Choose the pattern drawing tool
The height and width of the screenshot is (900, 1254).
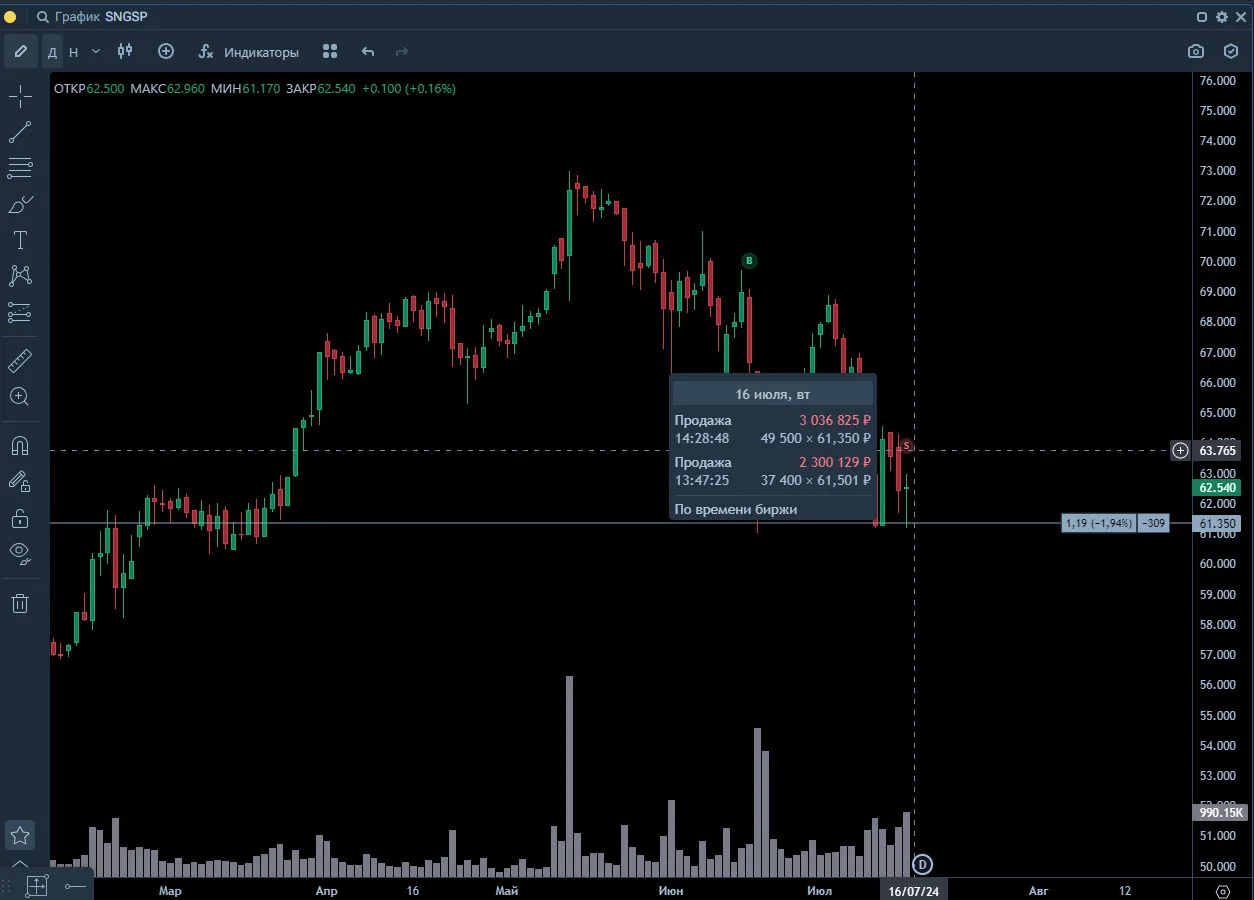(20, 276)
